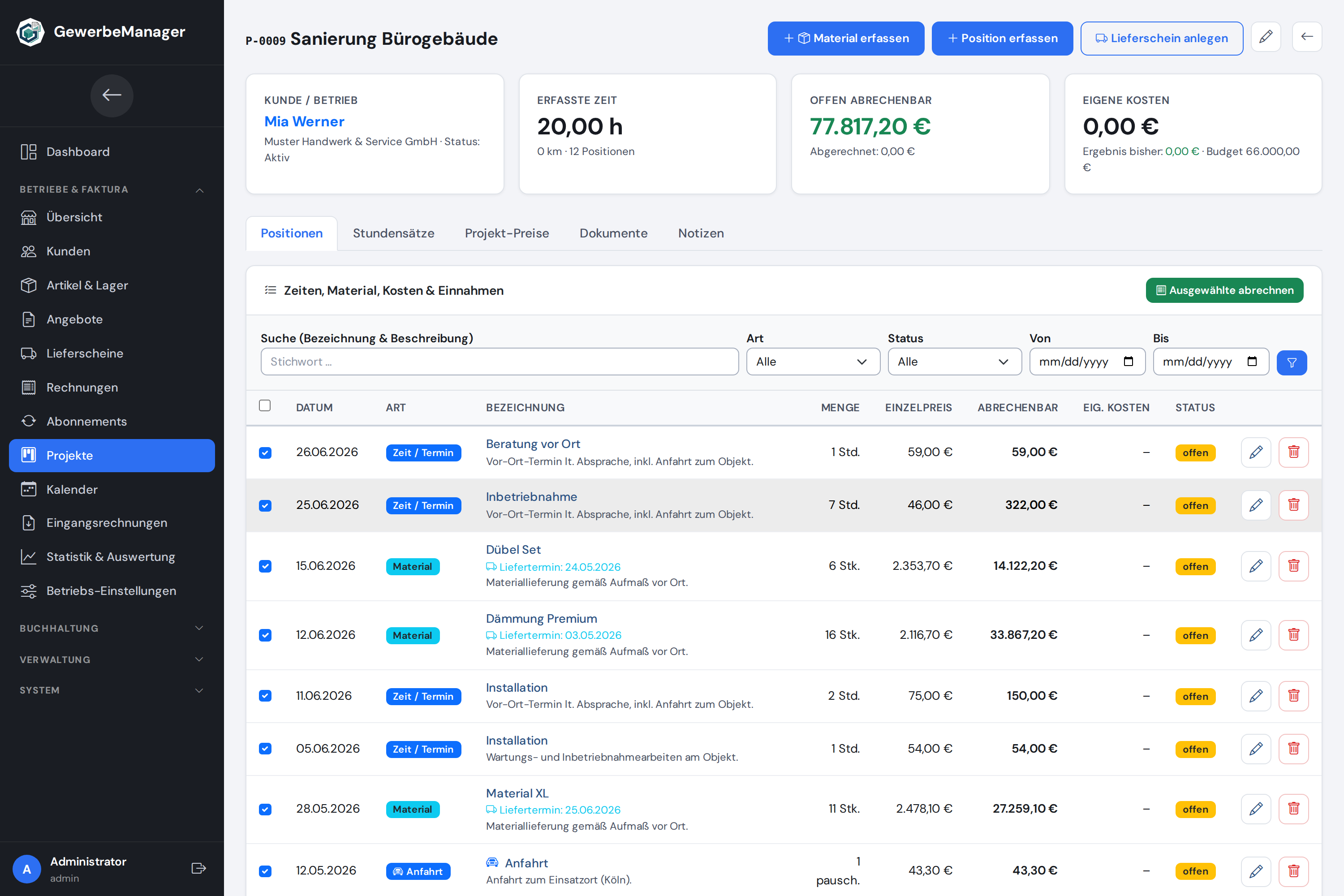Click the Bis date input field

click(x=1210, y=362)
